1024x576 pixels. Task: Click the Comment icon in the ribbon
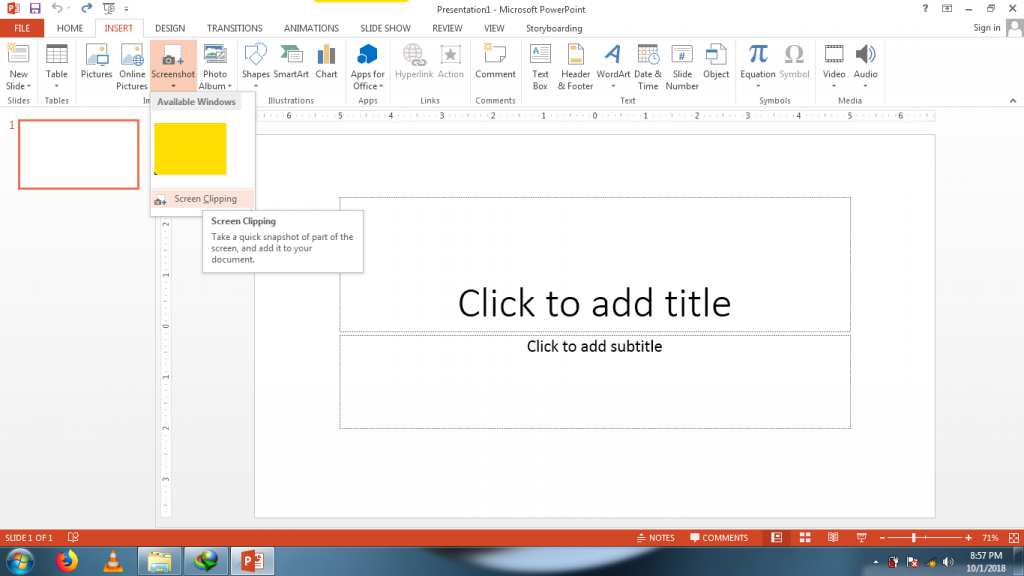pyautogui.click(x=495, y=63)
